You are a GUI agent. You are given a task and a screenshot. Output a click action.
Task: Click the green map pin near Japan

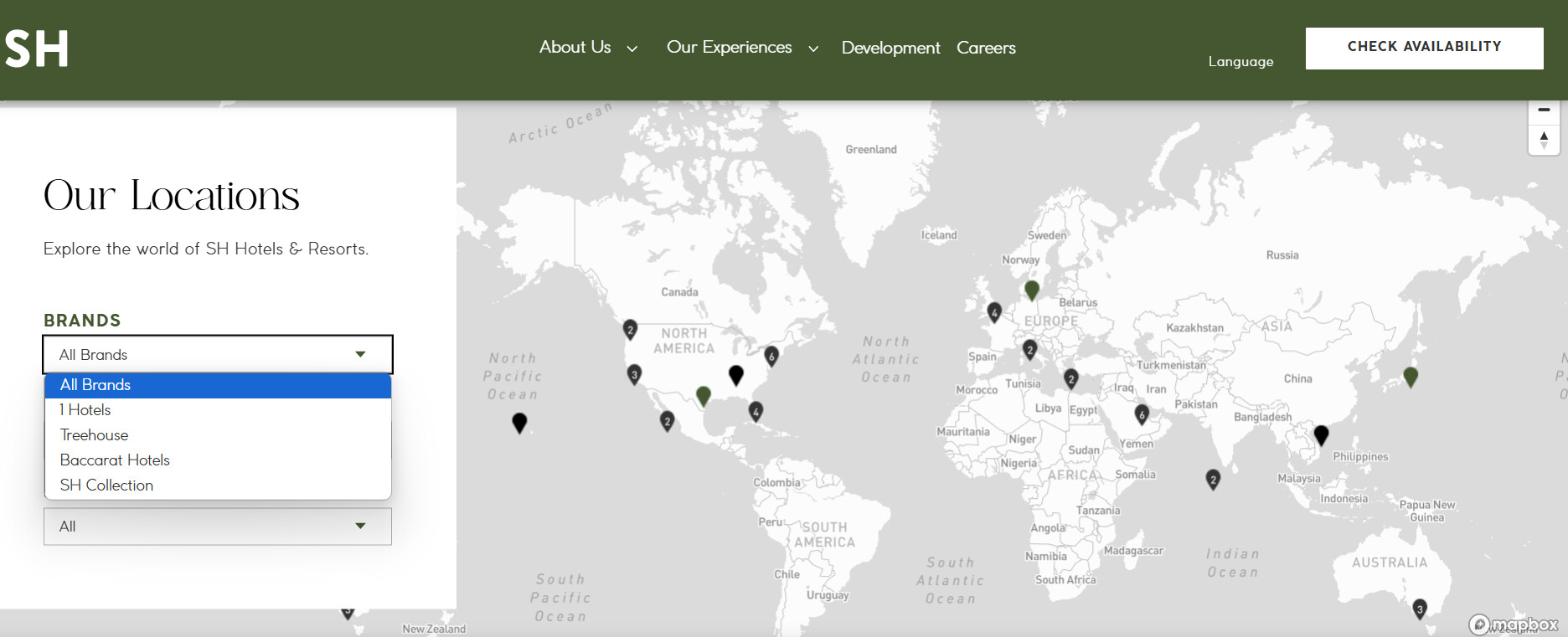(1411, 377)
